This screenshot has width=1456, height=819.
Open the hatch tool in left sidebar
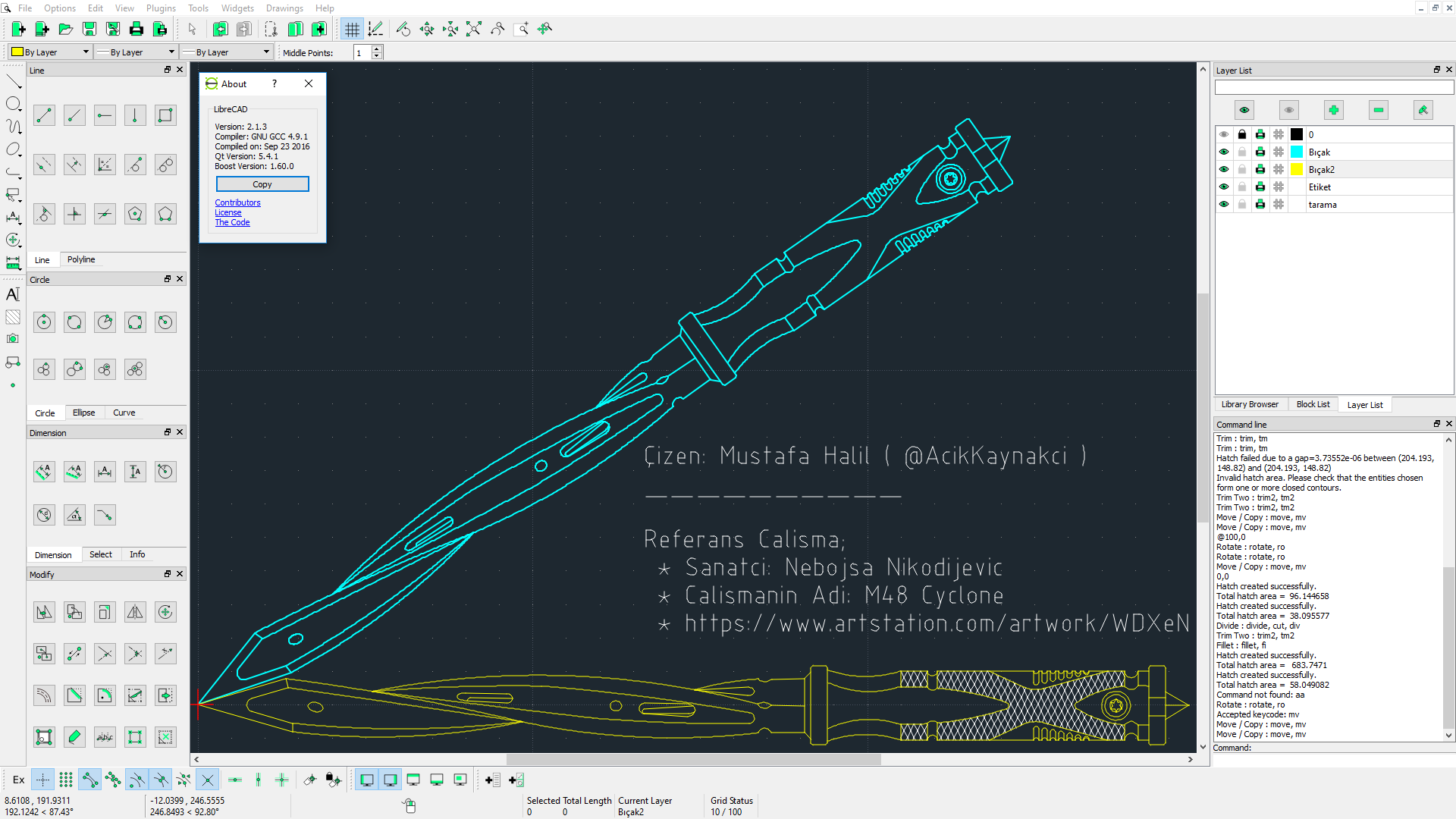13,317
